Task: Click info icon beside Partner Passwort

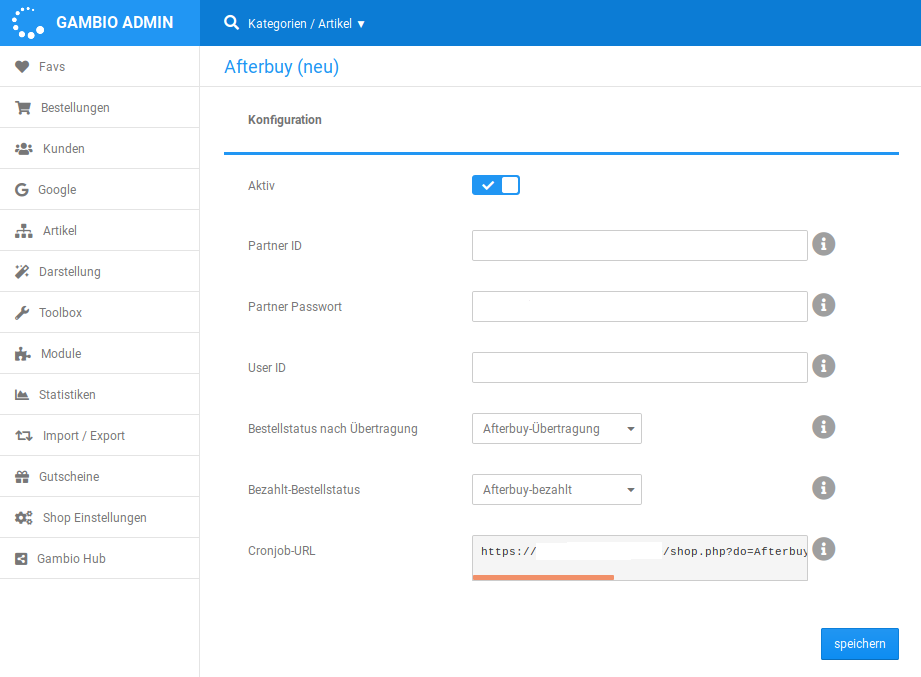Action: click(x=823, y=305)
